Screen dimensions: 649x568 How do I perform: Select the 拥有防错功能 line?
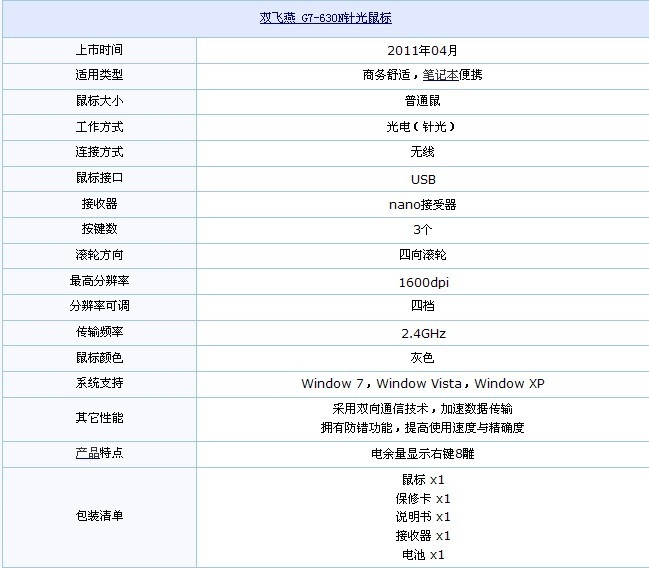[422, 428]
